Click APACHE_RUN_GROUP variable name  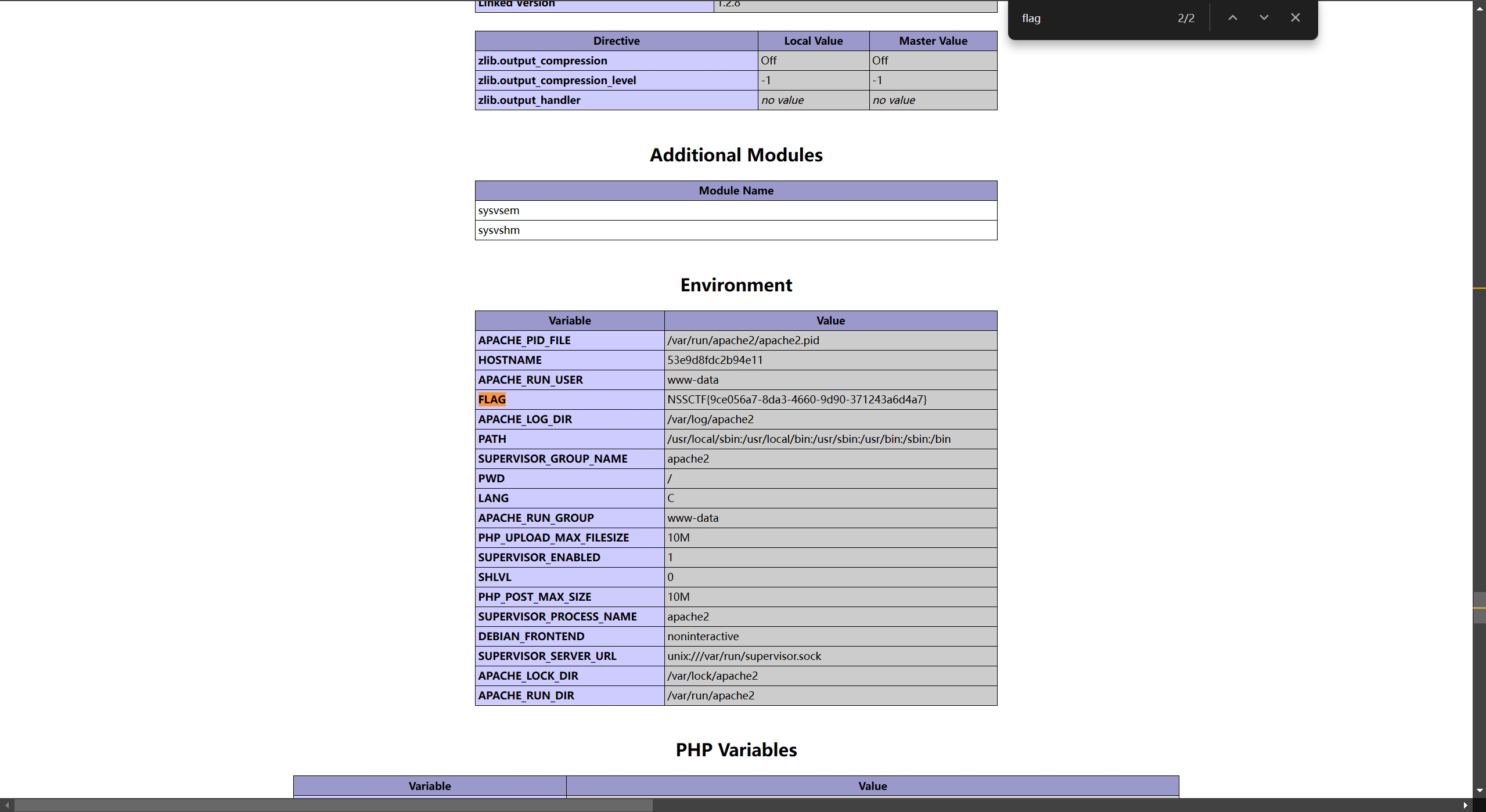(x=536, y=518)
